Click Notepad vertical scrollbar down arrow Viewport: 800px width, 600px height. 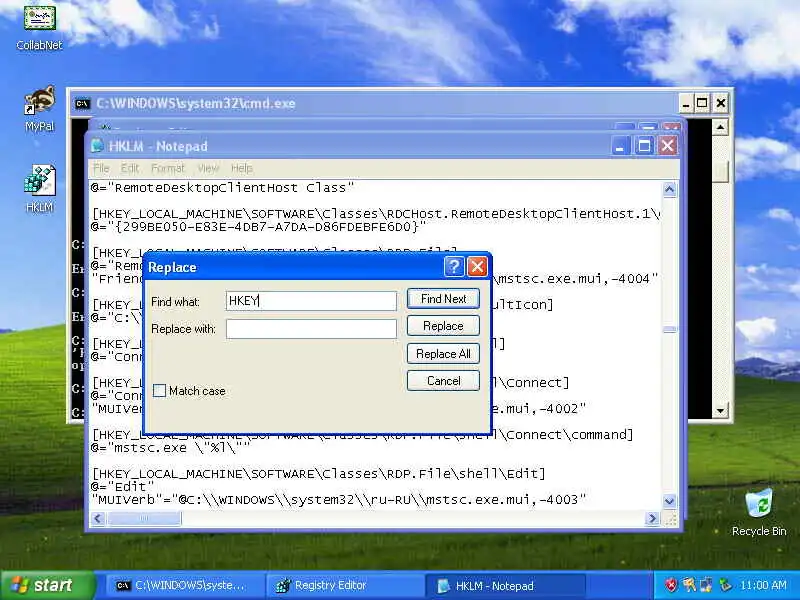point(670,501)
